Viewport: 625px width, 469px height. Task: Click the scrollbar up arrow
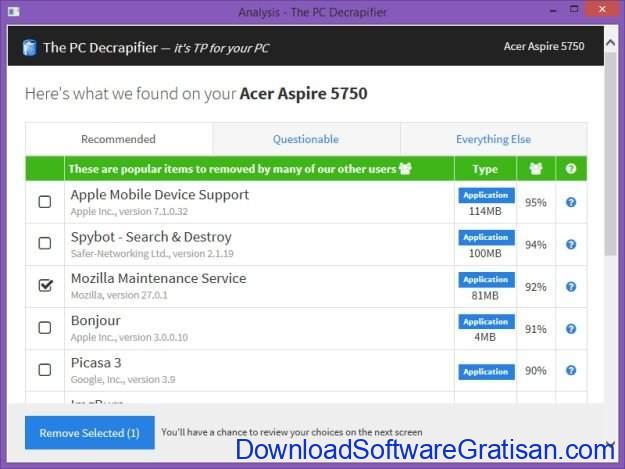[x=610, y=42]
